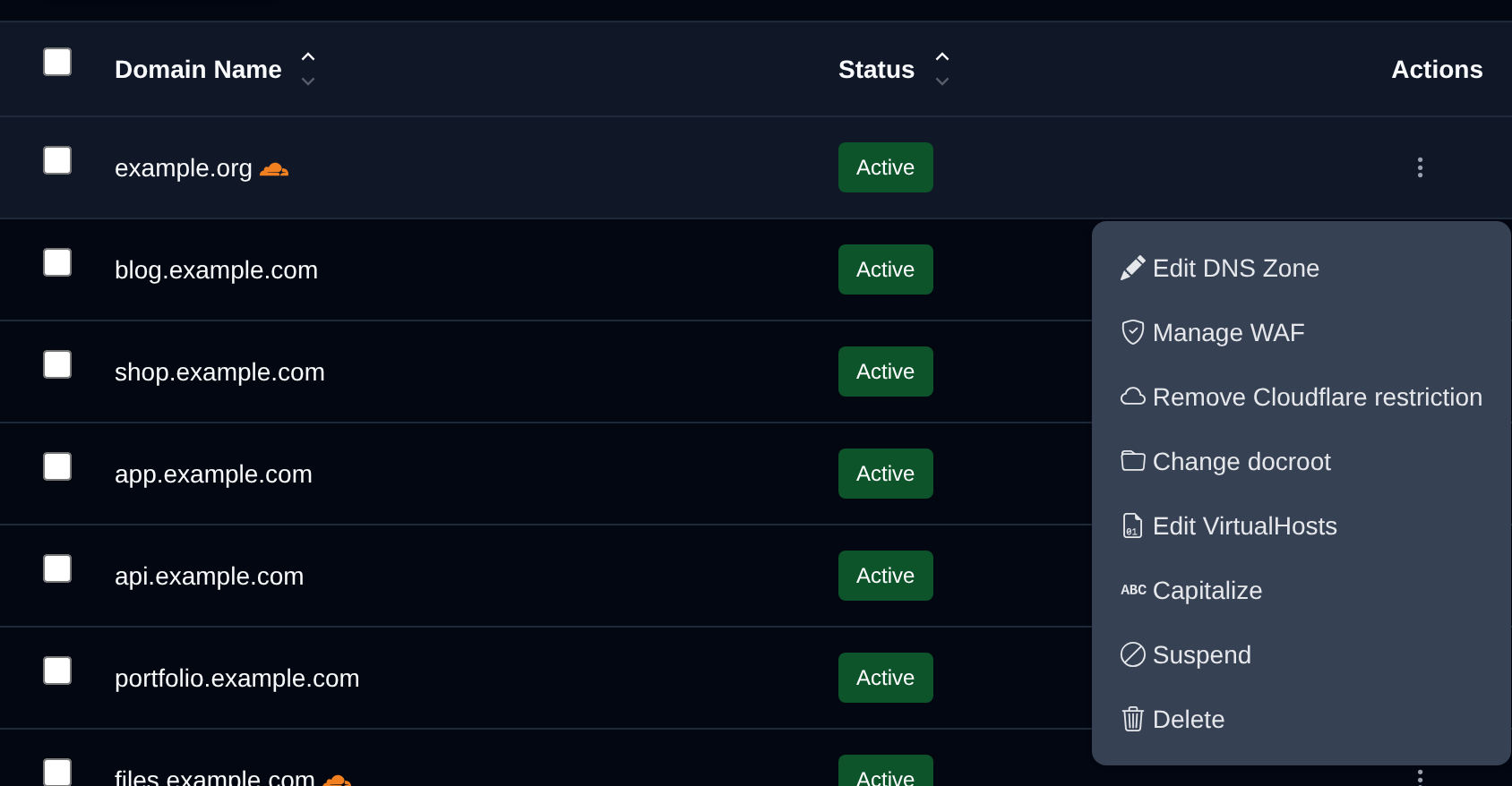1512x786 pixels.
Task: Click the Status column header
Action: click(876, 69)
